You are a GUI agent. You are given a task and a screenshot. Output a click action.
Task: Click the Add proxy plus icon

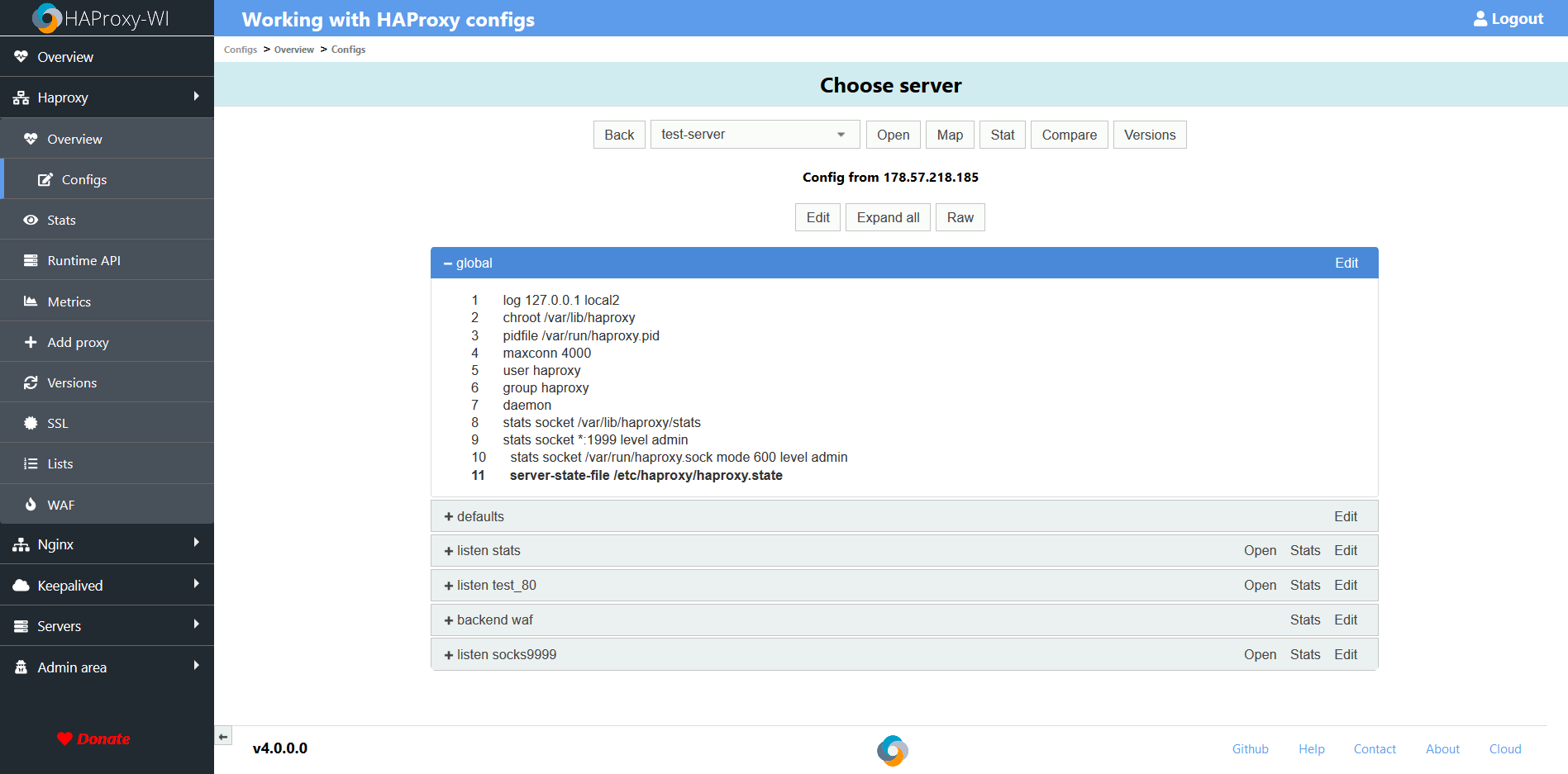click(30, 342)
